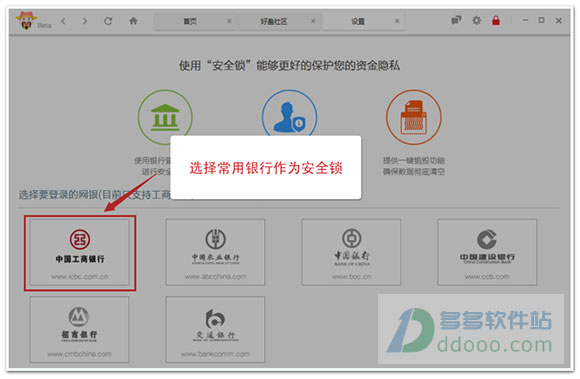Open the multi-window icon in the toolbar

[x=456, y=20]
